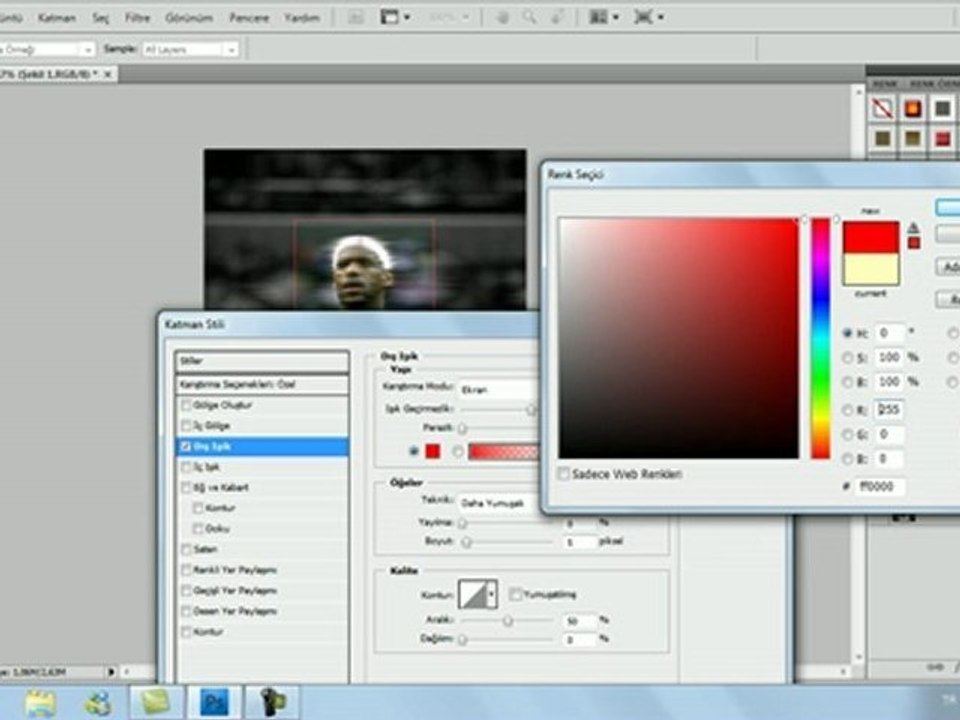Select the Zoom tool in top bar

tap(529, 17)
